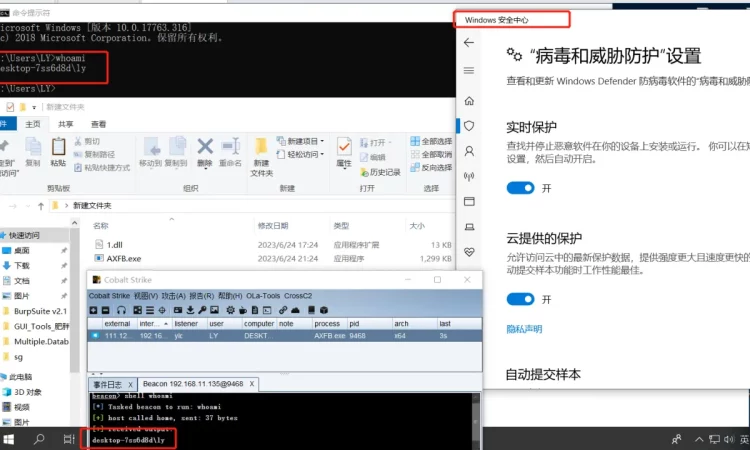Open Account protection person icon in Security sidebar
The width and height of the screenshot is (750, 450).
pyautogui.click(x=469, y=151)
